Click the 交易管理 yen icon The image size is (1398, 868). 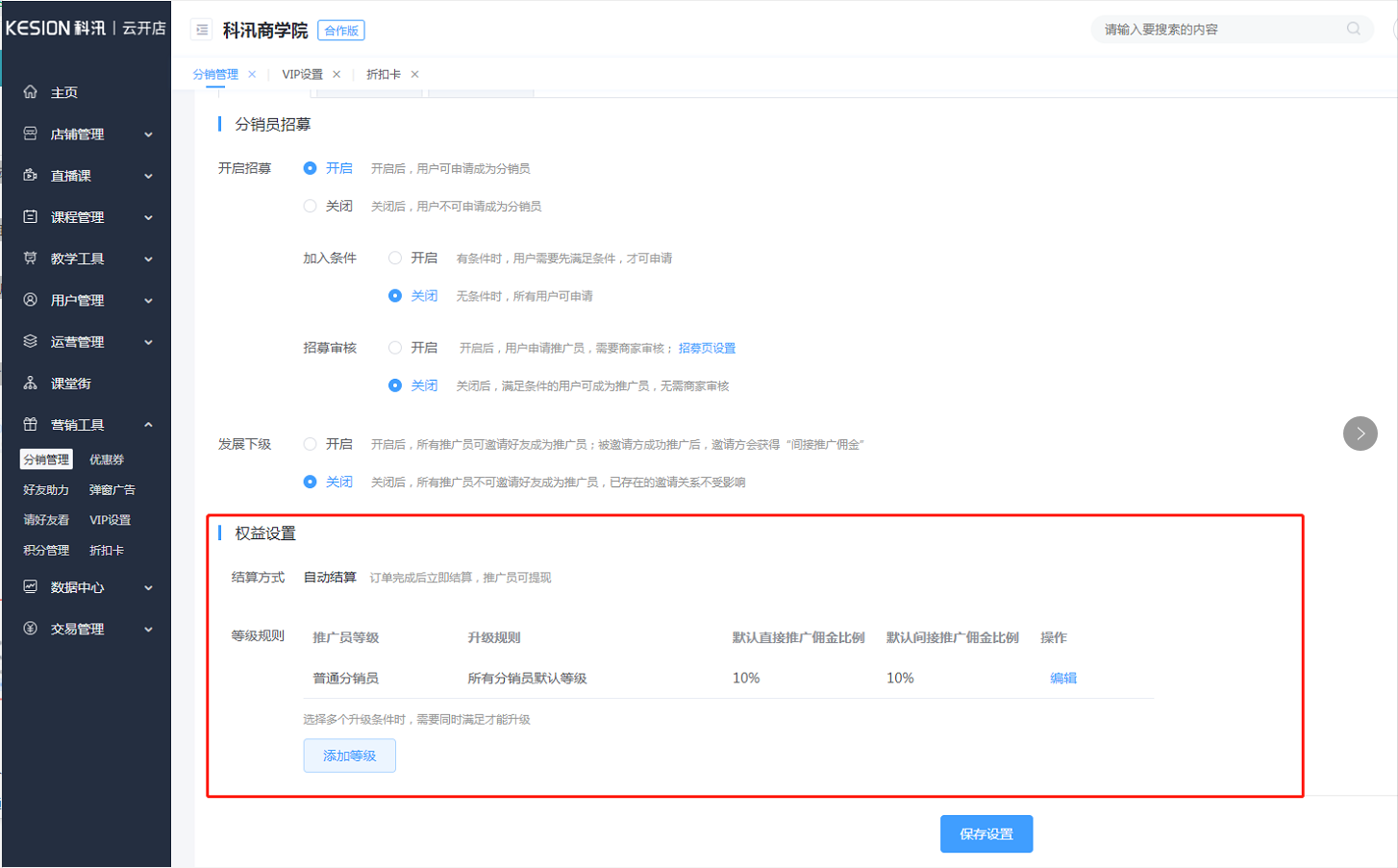[31, 629]
